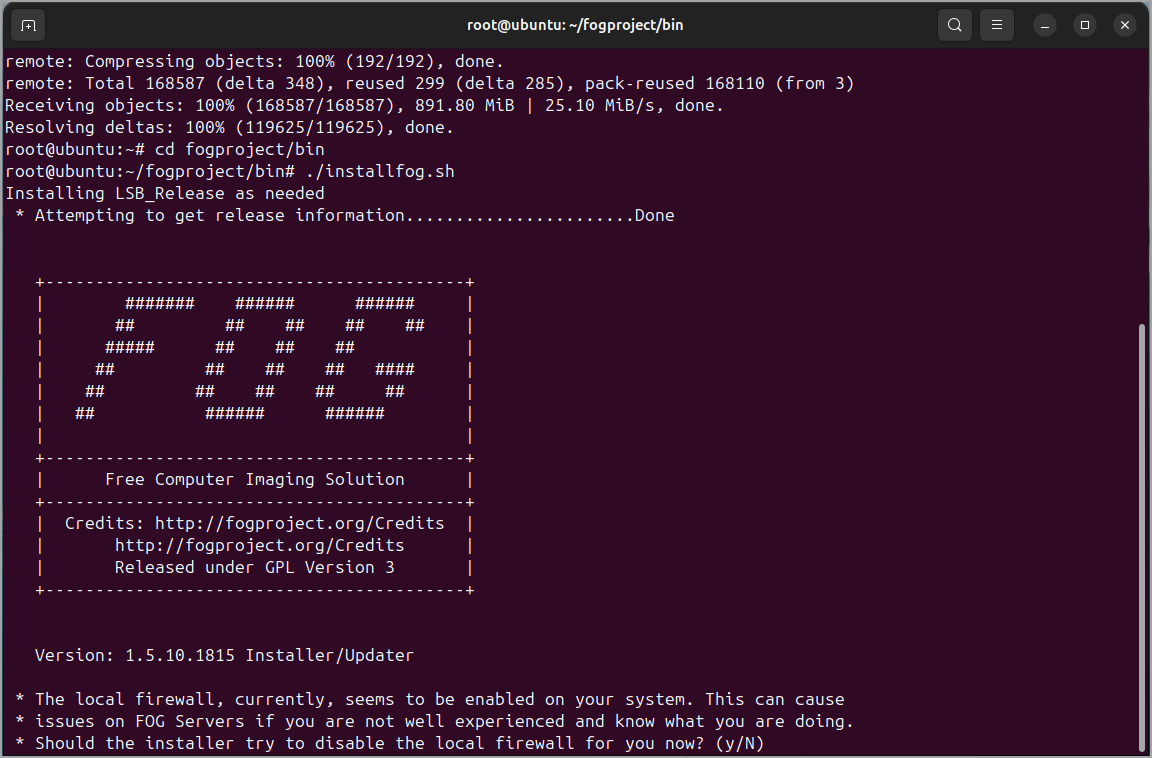Screen dimensions: 1152x758
Task: Click 'Released under GPL Version 3' text
Action: point(254,568)
